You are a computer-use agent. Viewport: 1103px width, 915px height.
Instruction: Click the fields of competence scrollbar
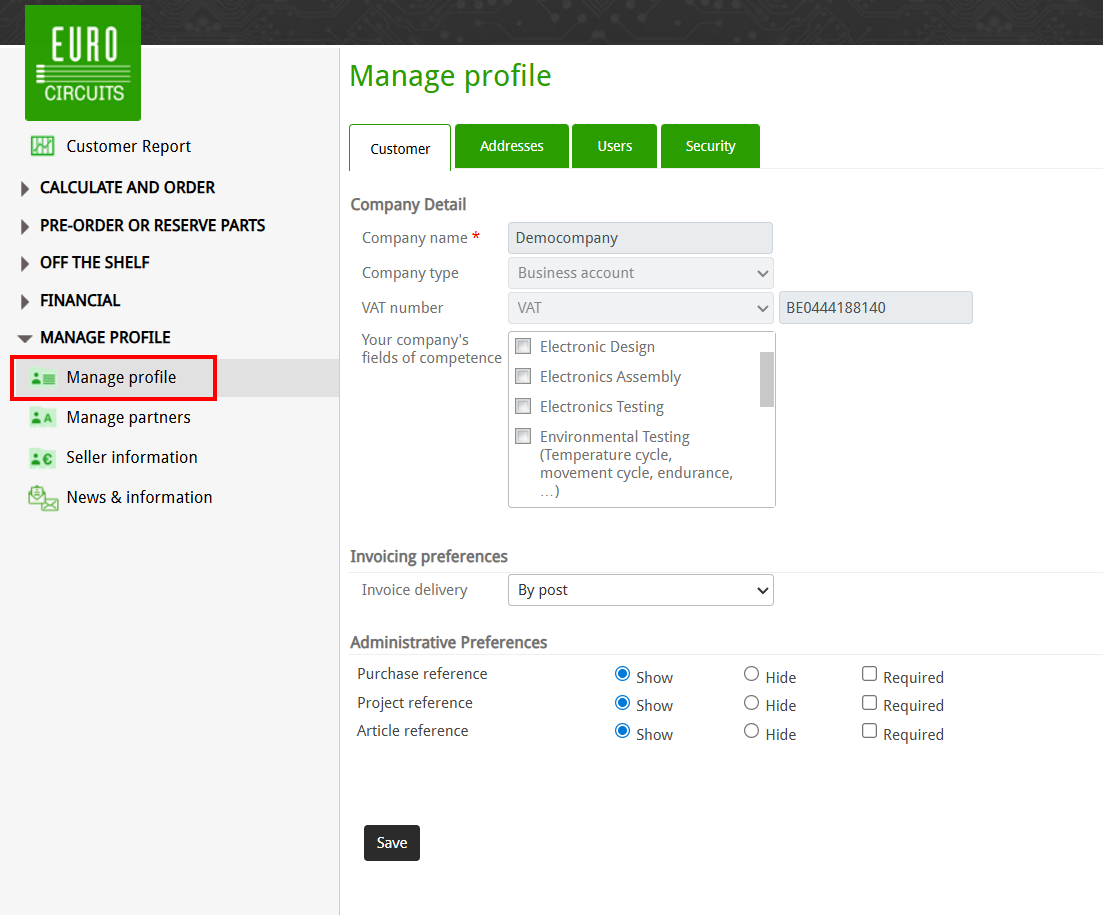pos(767,380)
